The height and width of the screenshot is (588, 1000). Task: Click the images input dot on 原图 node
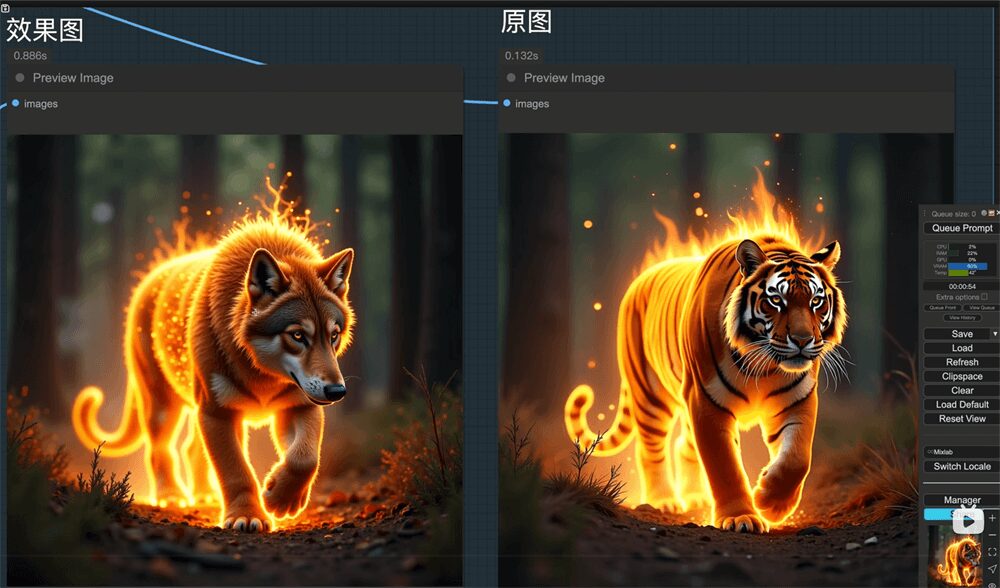click(506, 103)
